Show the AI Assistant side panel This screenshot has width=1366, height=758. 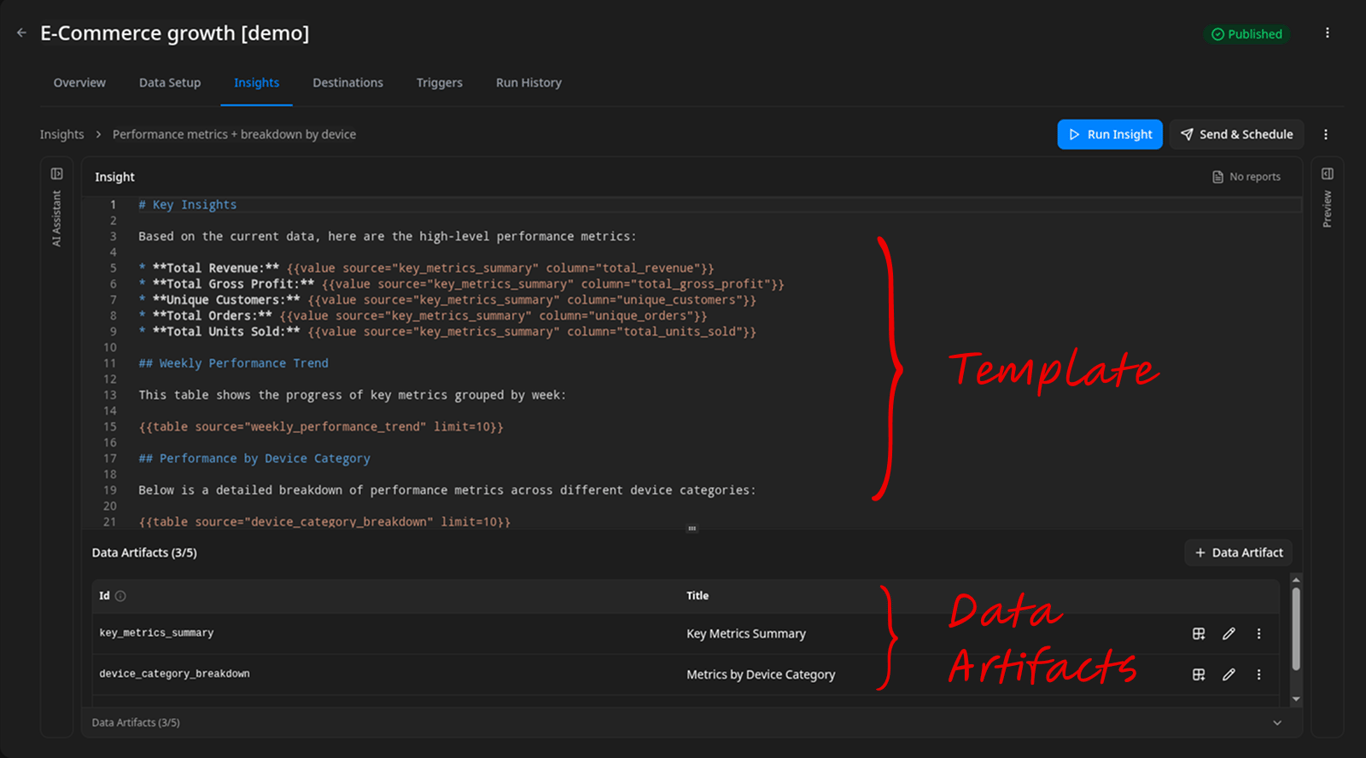click(56, 173)
